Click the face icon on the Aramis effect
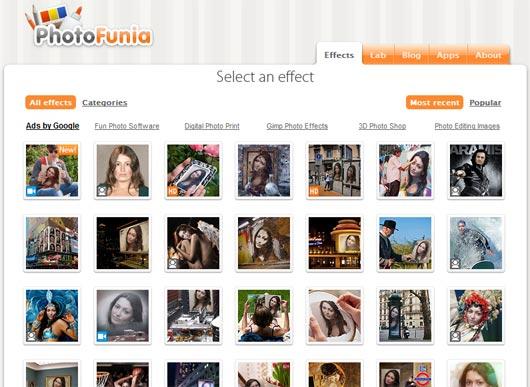530x387 pixels. [x=455, y=191]
